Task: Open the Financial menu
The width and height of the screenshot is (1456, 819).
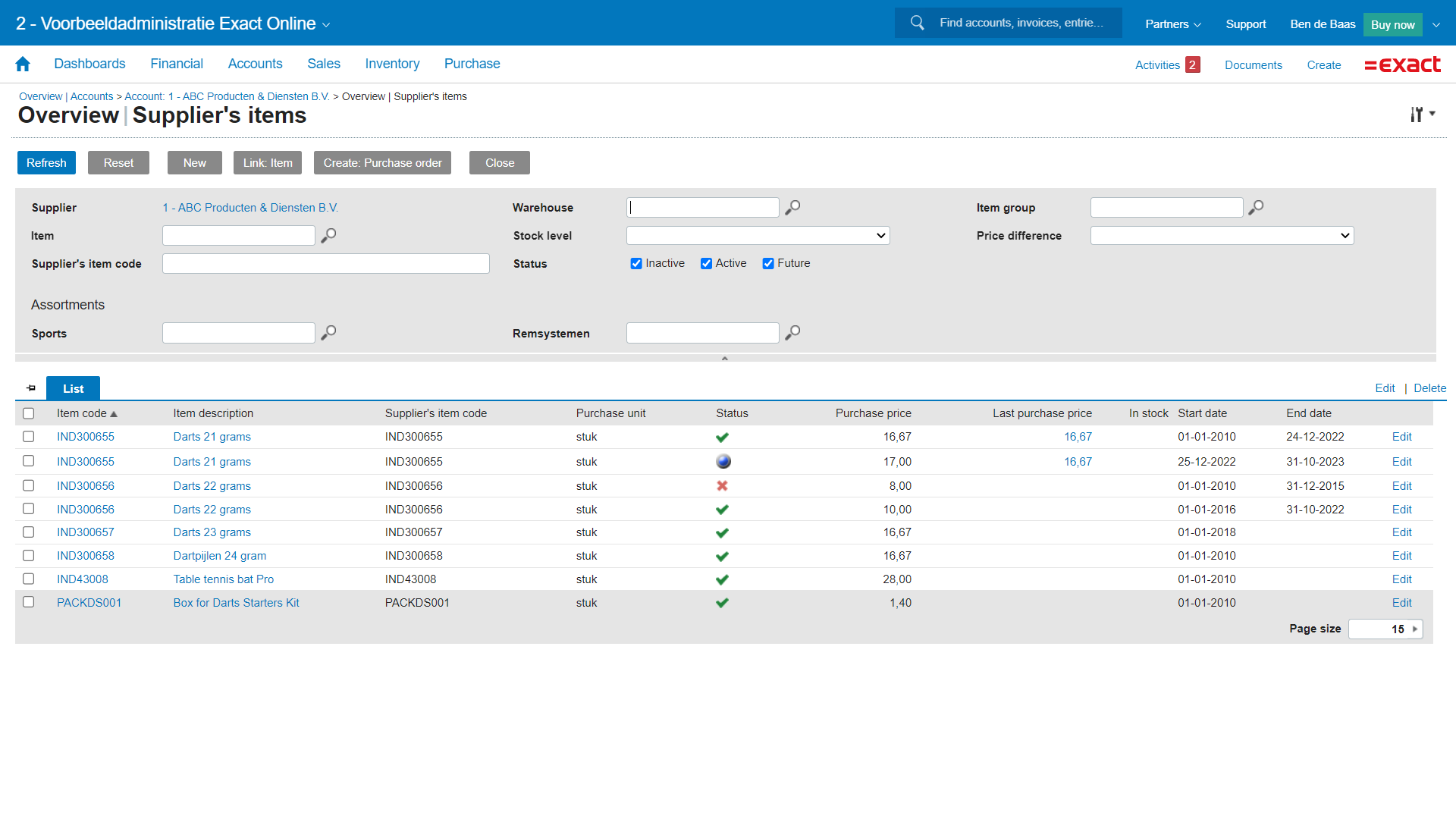Action: click(x=177, y=64)
